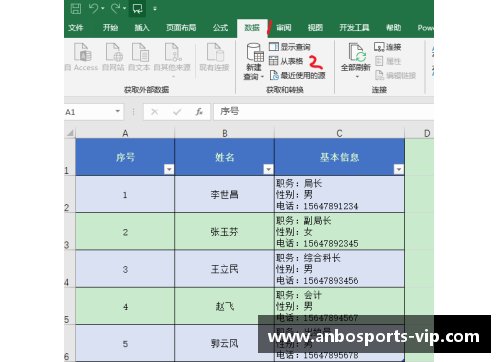Click the 从表格 button
500x362 pixels.
click(286, 61)
